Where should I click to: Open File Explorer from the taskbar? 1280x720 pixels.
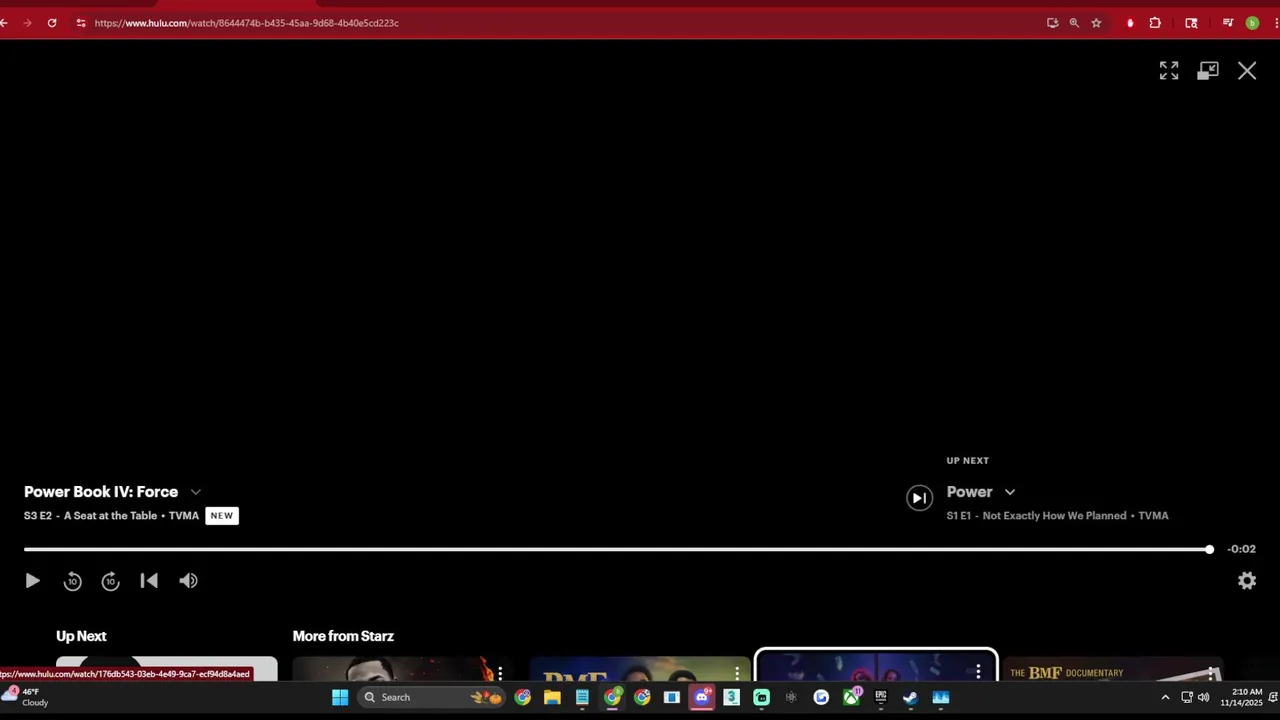(552, 697)
